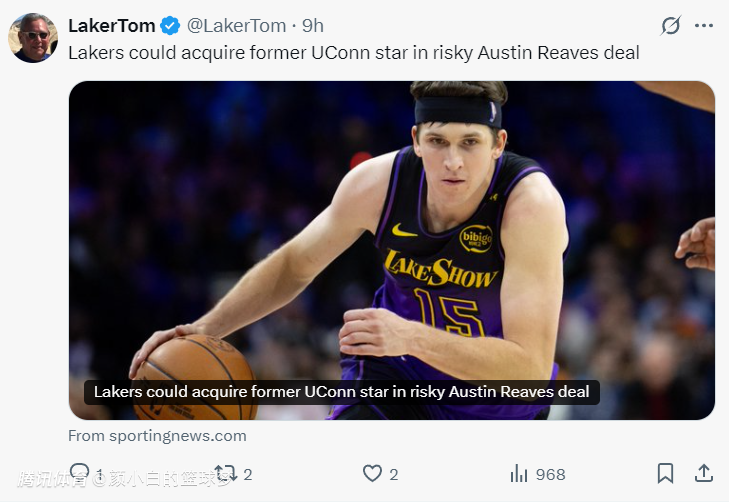Open the three-dot More options menu
The image size is (729, 503).
point(704,26)
